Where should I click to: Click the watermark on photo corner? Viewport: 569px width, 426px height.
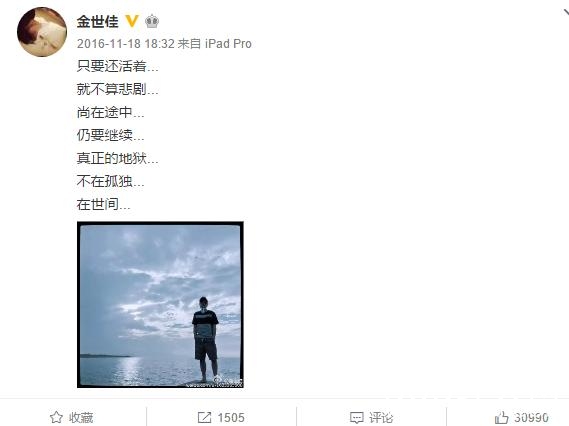click(214, 382)
